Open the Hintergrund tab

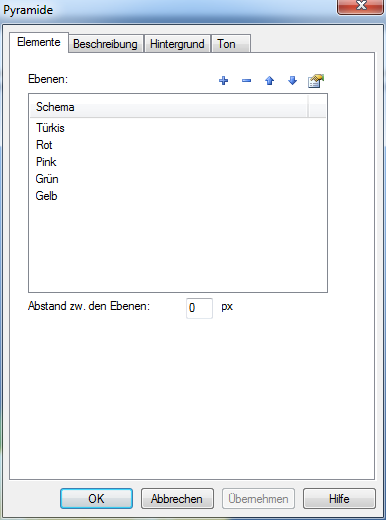(177, 44)
